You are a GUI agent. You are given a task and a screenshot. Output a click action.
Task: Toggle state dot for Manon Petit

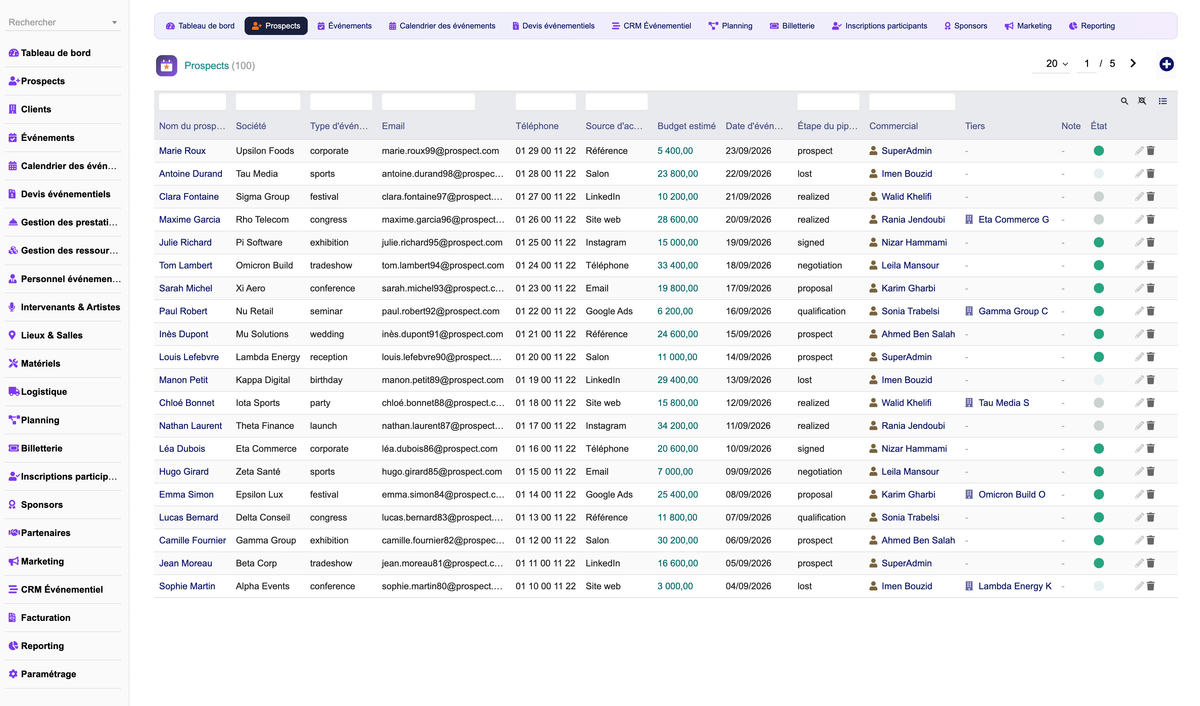coord(1099,380)
